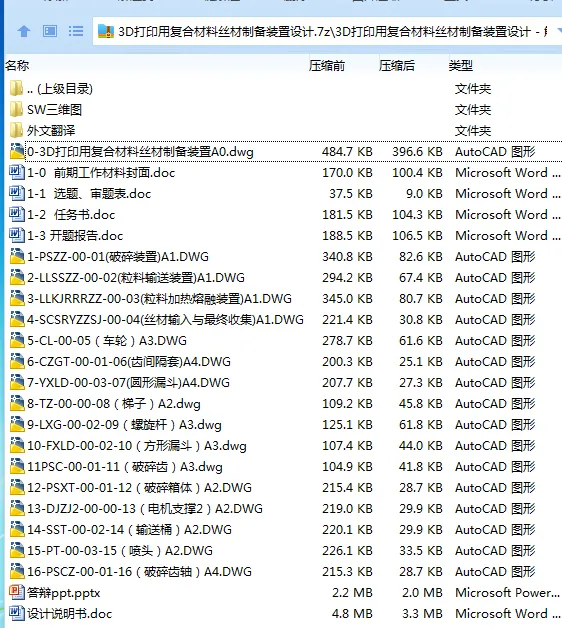
Task: Click the DWG icon of 2-LLSSZZ-00-02 file
Action: pyautogui.click(x=17, y=278)
